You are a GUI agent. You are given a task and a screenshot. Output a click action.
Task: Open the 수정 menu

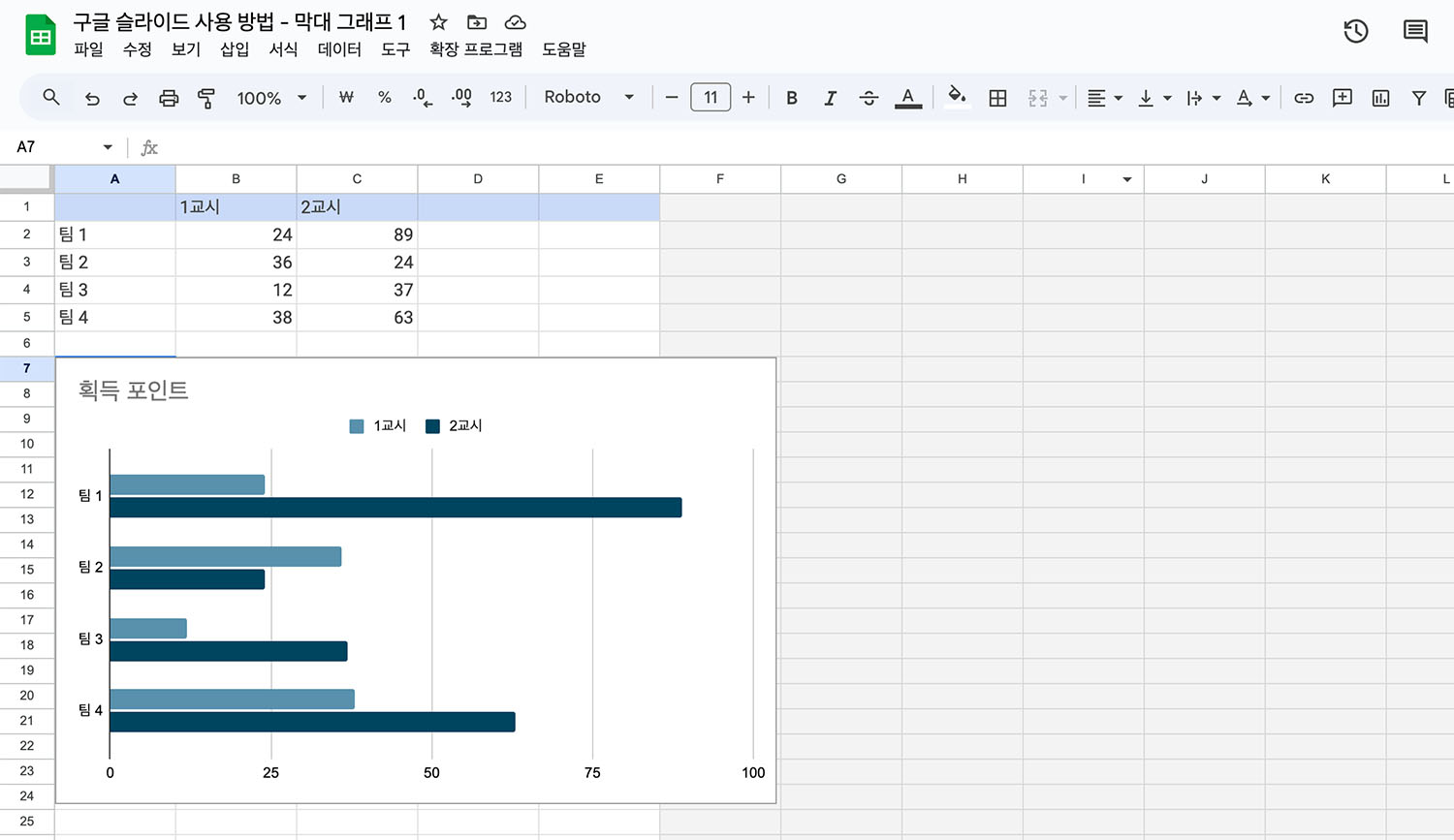click(137, 49)
